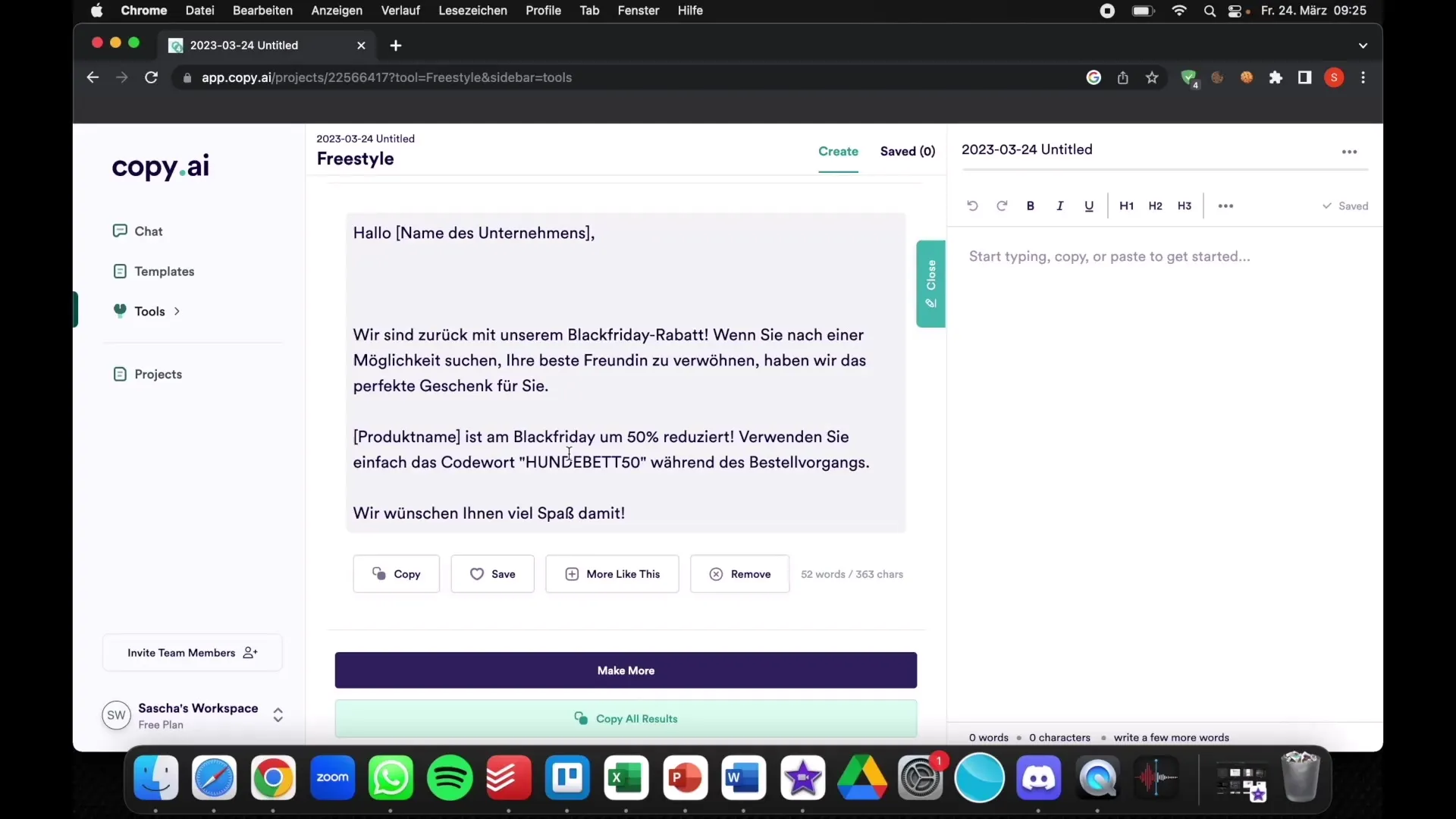Image resolution: width=1456 pixels, height=819 pixels.
Task: Click the Redo icon in editor
Action: 1001,206
